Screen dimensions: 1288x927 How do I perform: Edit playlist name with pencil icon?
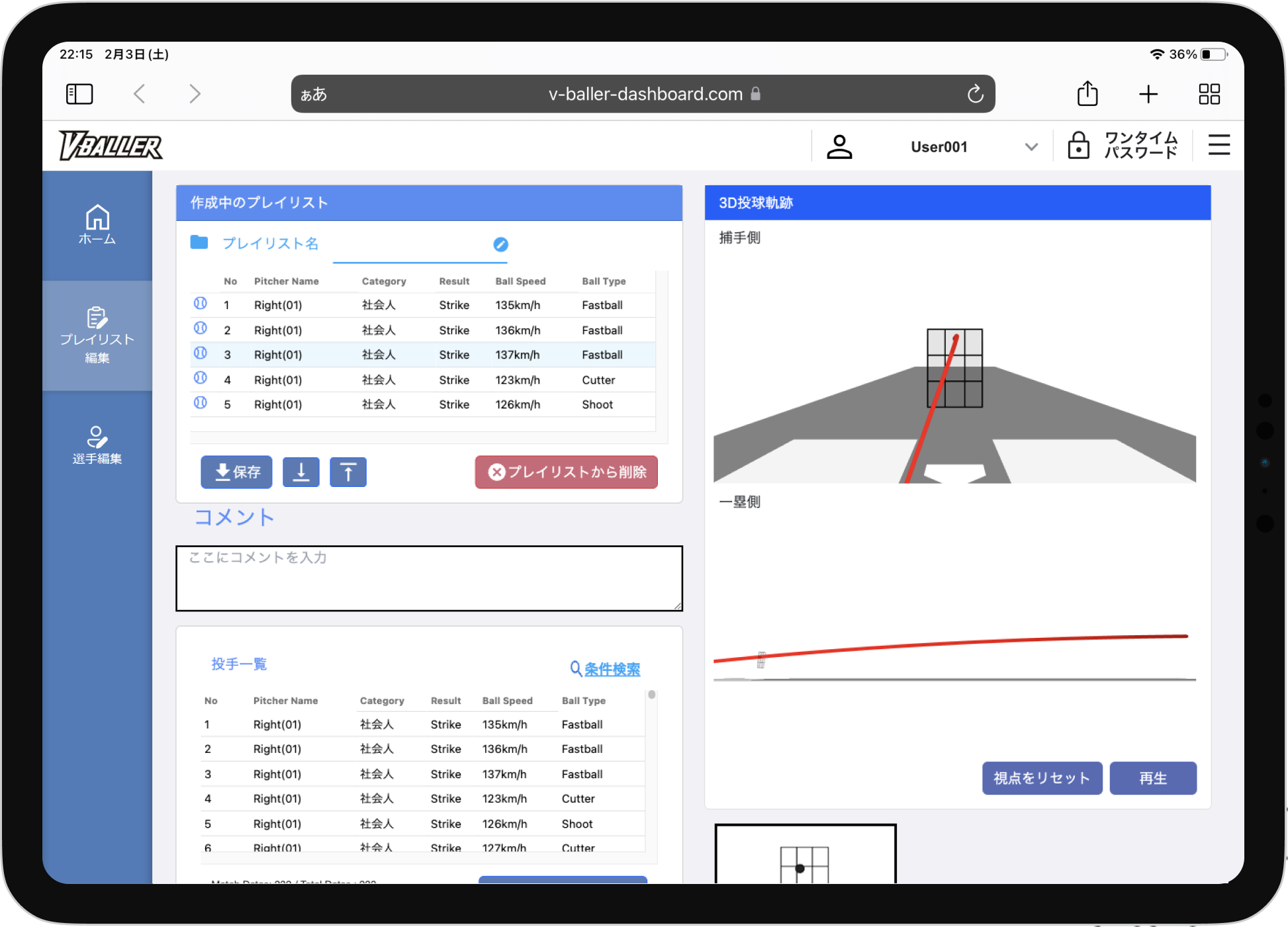[501, 245]
